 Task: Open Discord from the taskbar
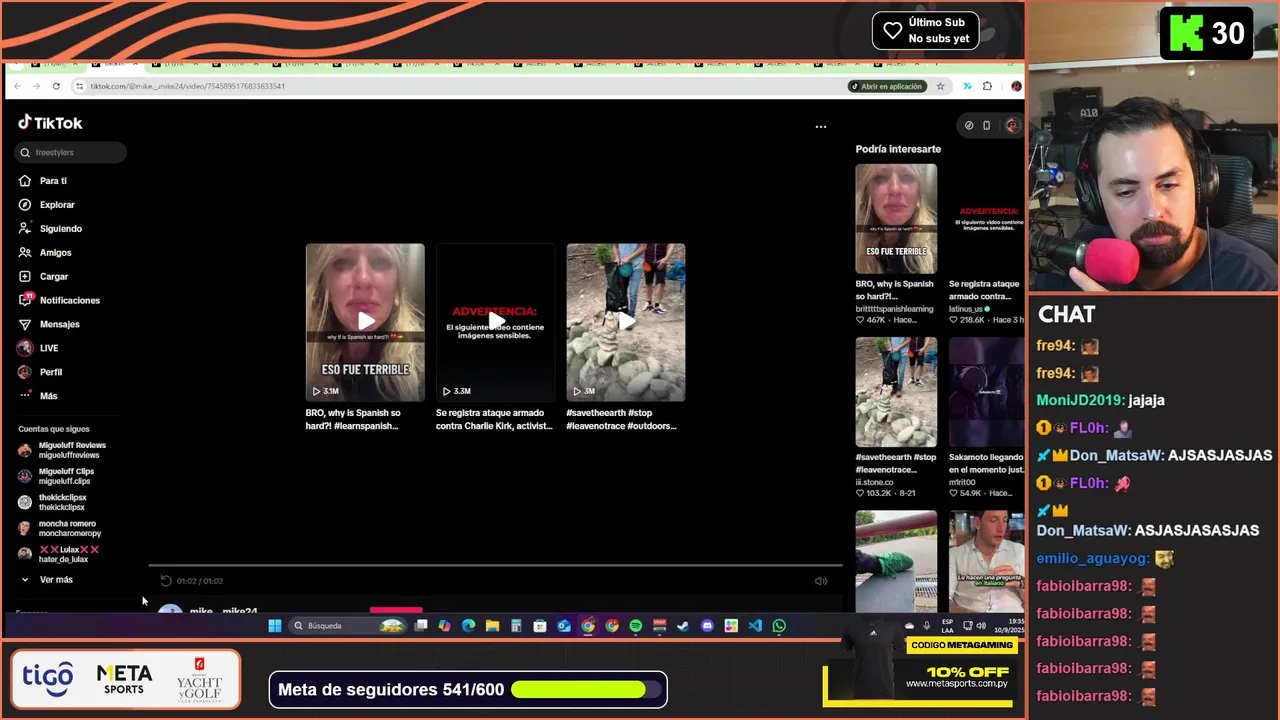click(x=707, y=626)
